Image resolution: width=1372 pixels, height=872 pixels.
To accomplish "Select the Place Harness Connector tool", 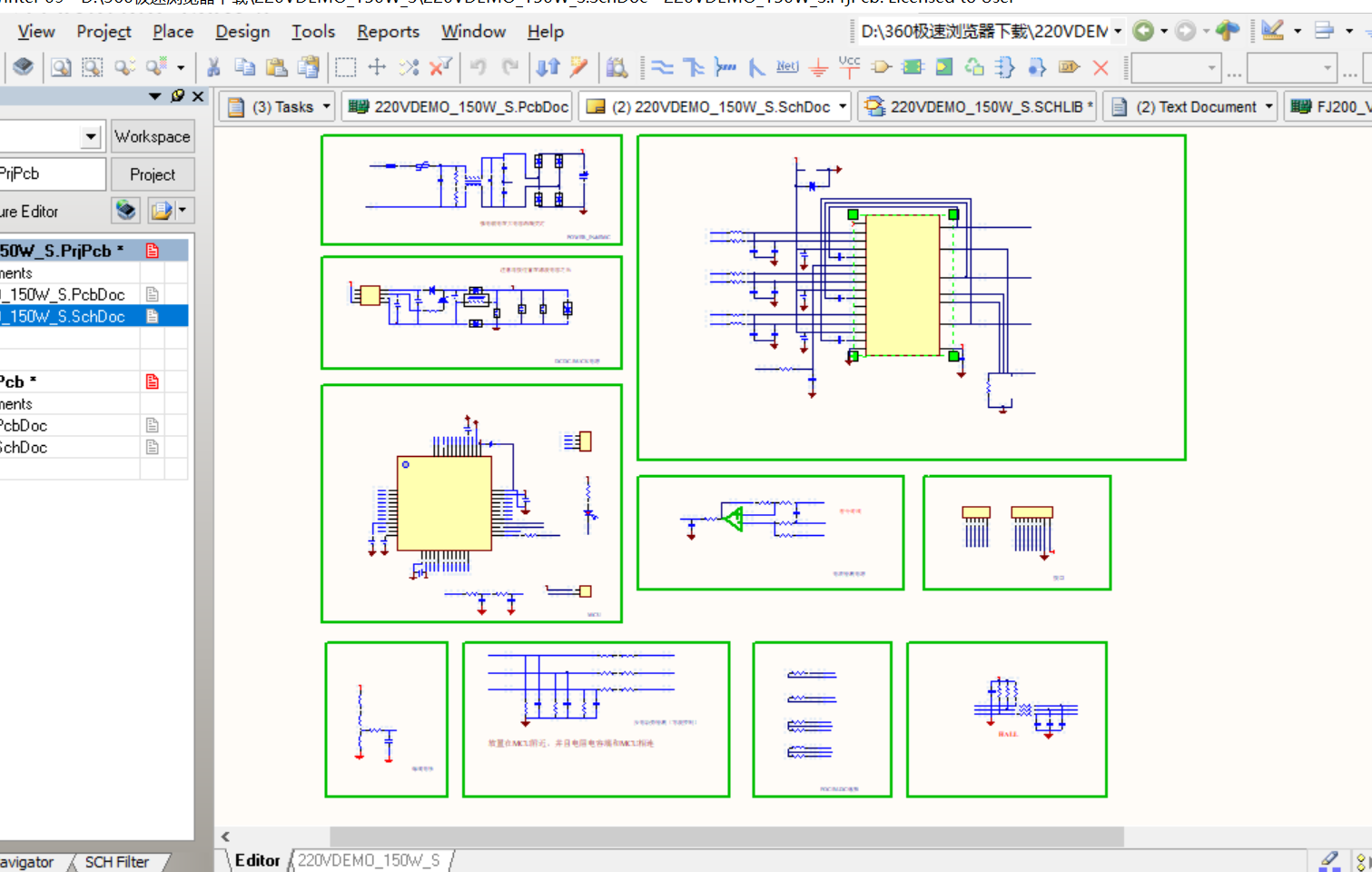I will point(1005,66).
